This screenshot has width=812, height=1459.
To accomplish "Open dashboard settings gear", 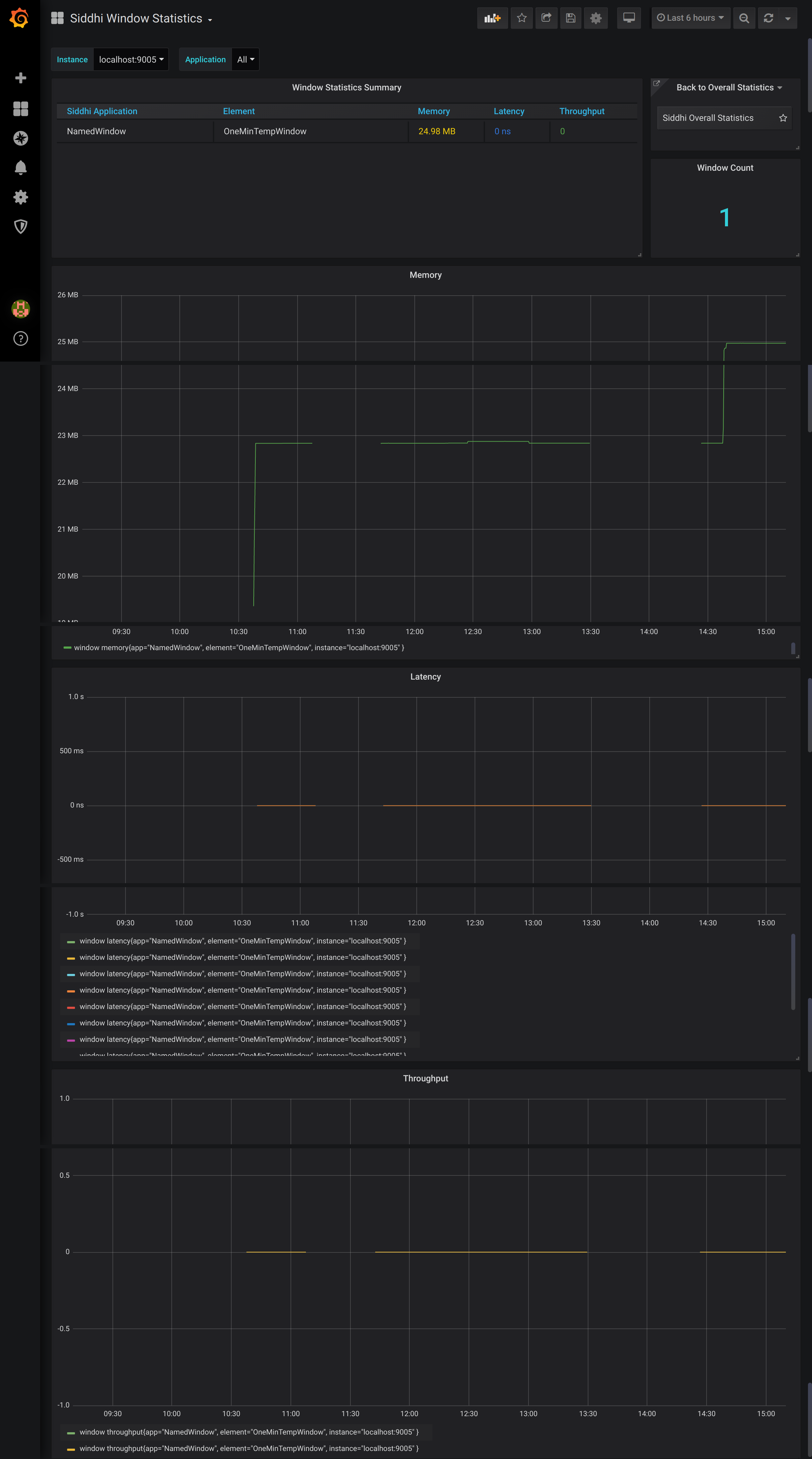I will [596, 18].
